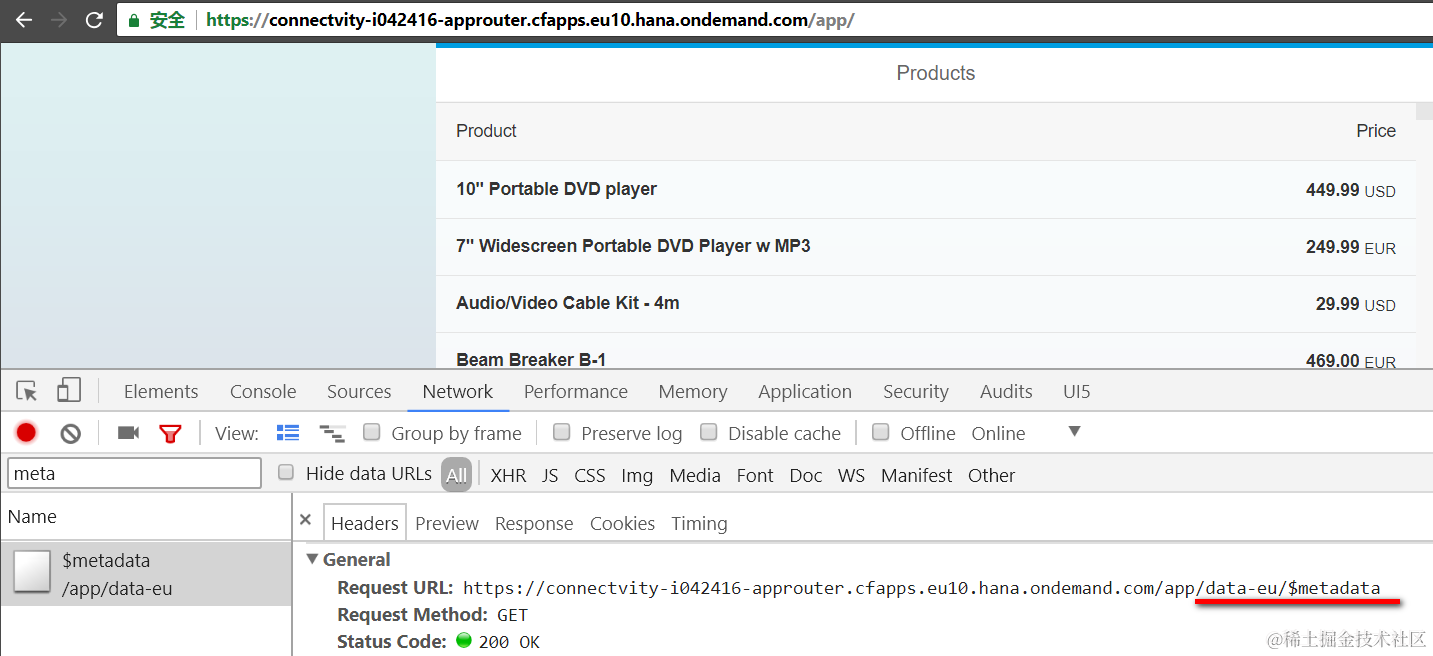Filter requests by Media
The image size is (1433, 656).
coord(695,475)
